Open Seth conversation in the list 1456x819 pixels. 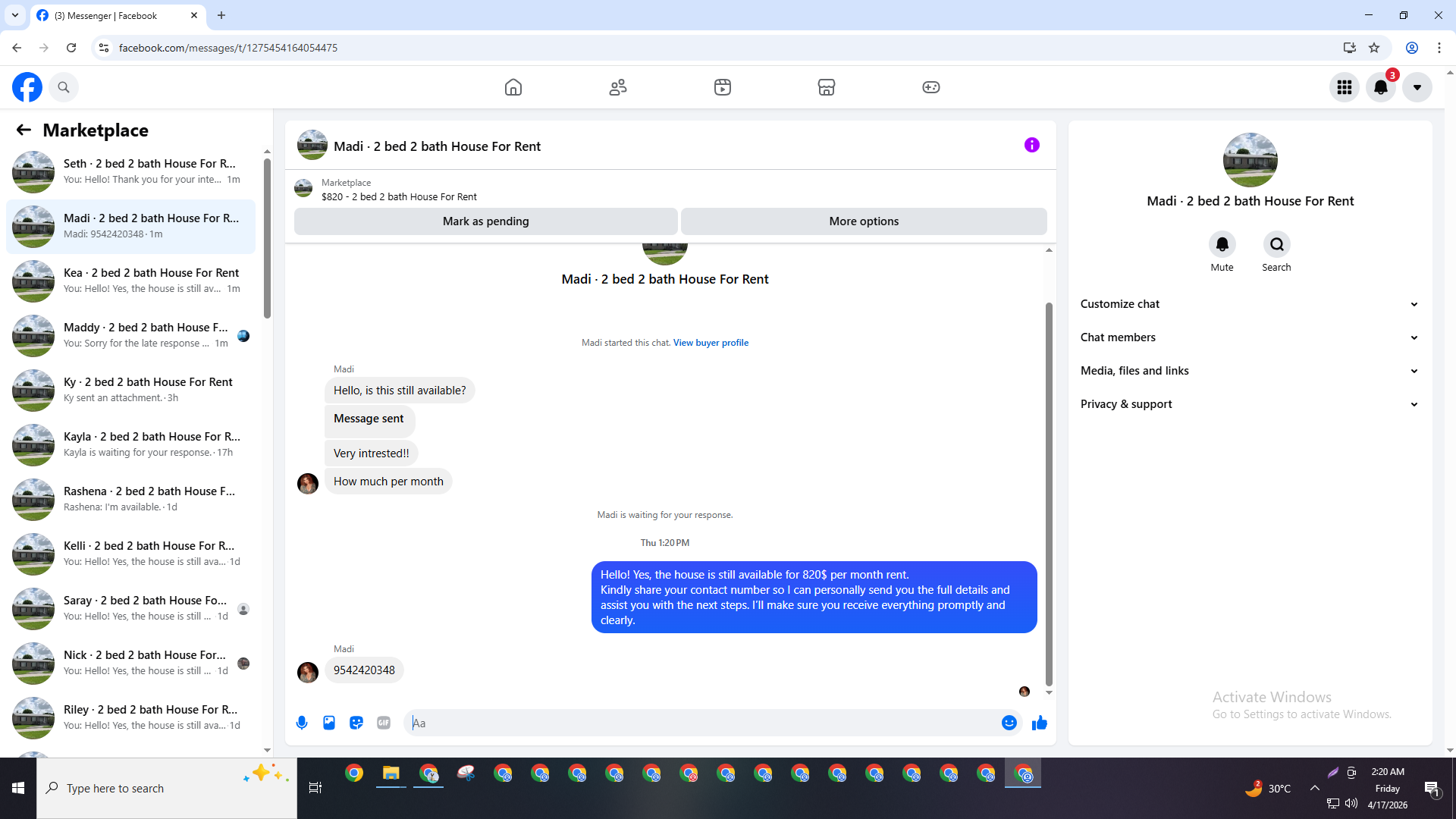pyautogui.click(x=130, y=172)
